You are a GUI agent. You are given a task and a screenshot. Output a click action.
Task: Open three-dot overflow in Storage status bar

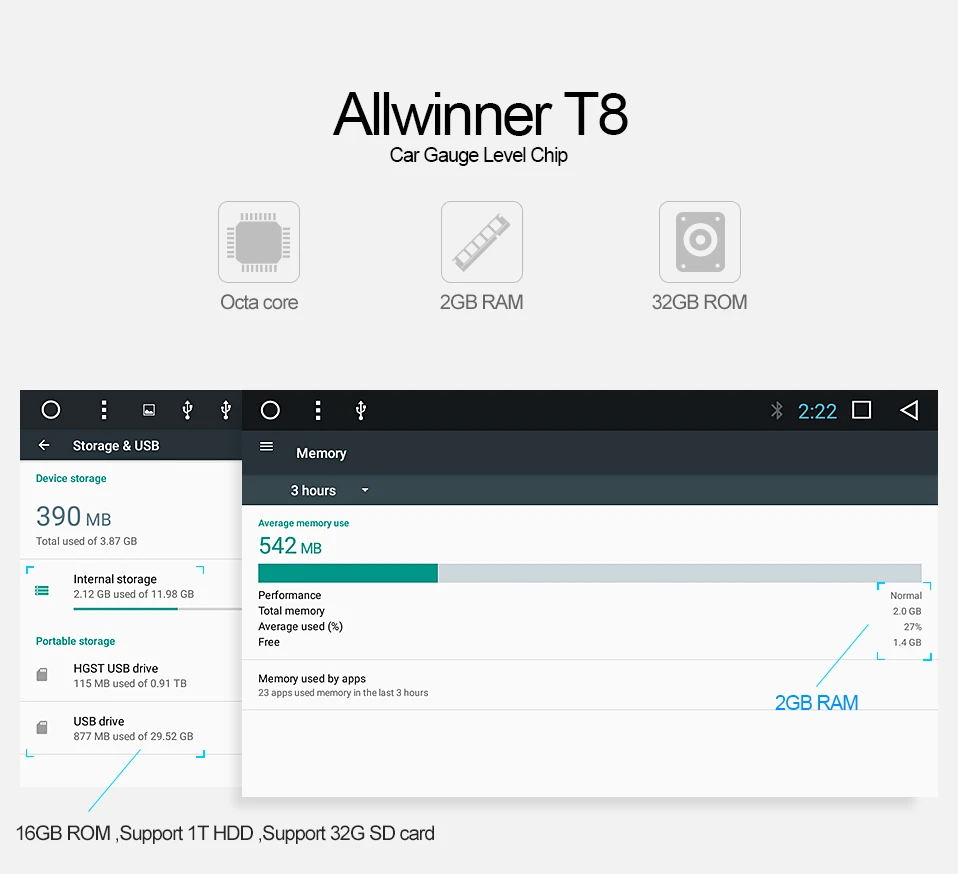pyautogui.click(x=104, y=410)
